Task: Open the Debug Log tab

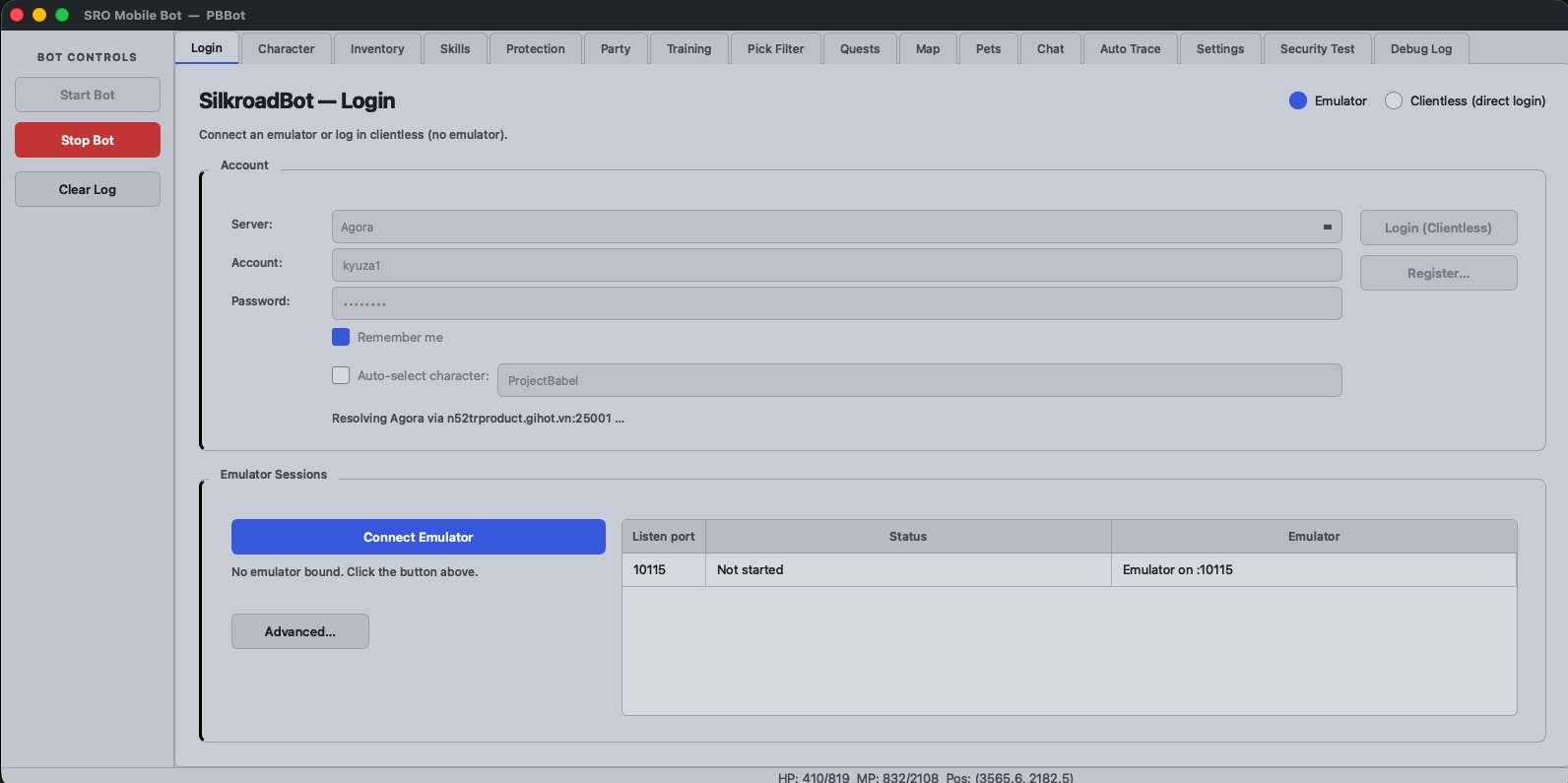Action: click(1421, 48)
